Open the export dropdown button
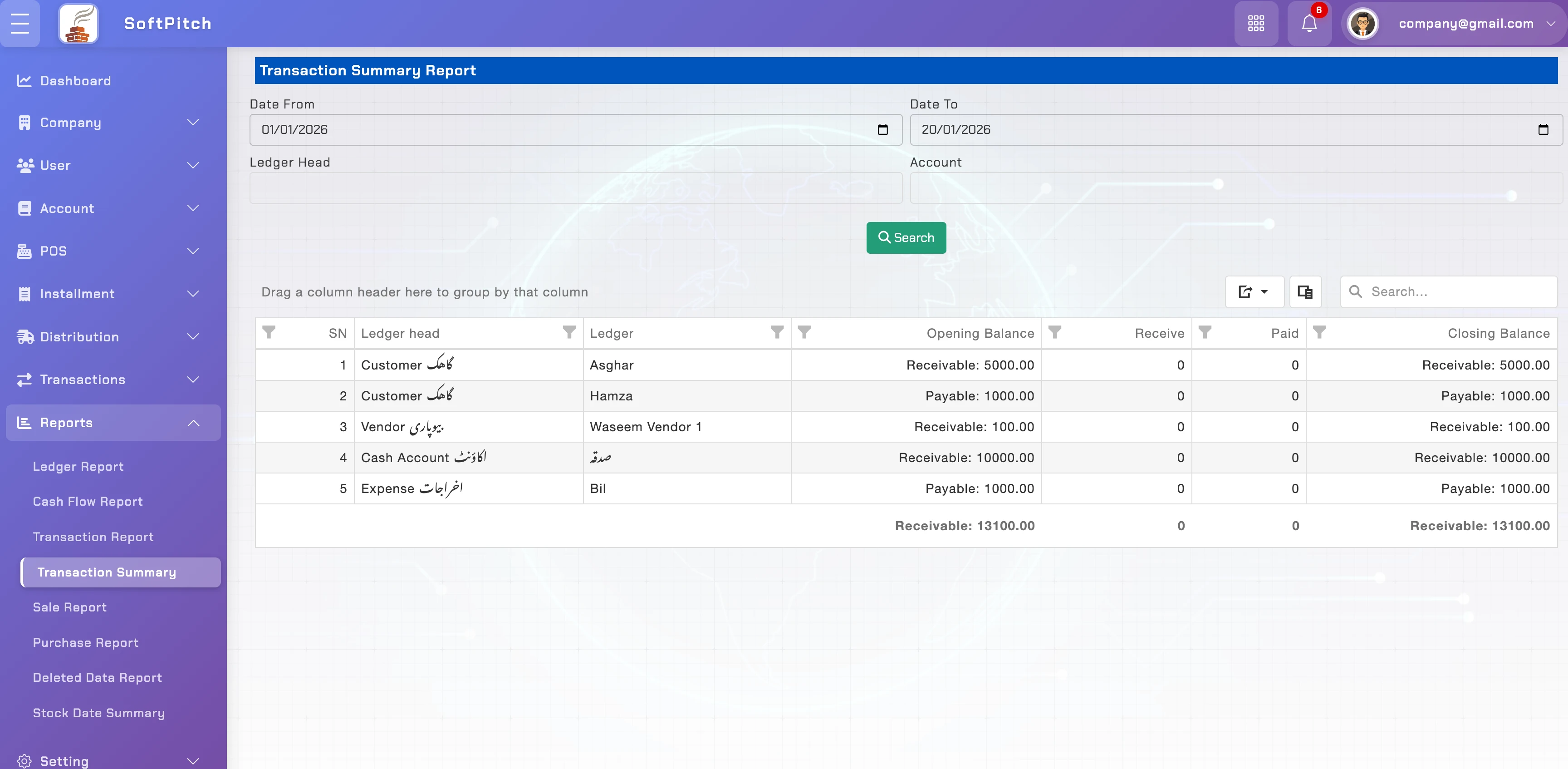Screen dimensions: 1568x769 coord(1253,291)
